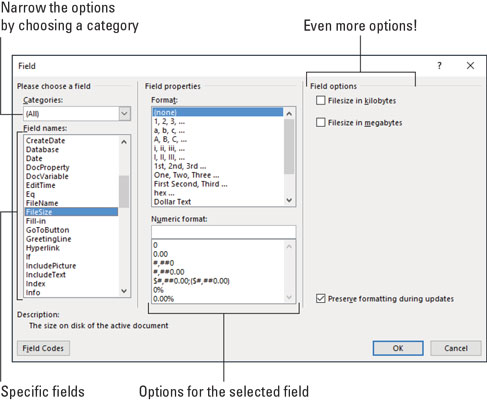Screen dimensions: 487x400
Task: Click Field names scroll up arrow
Action: tap(124, 142)
